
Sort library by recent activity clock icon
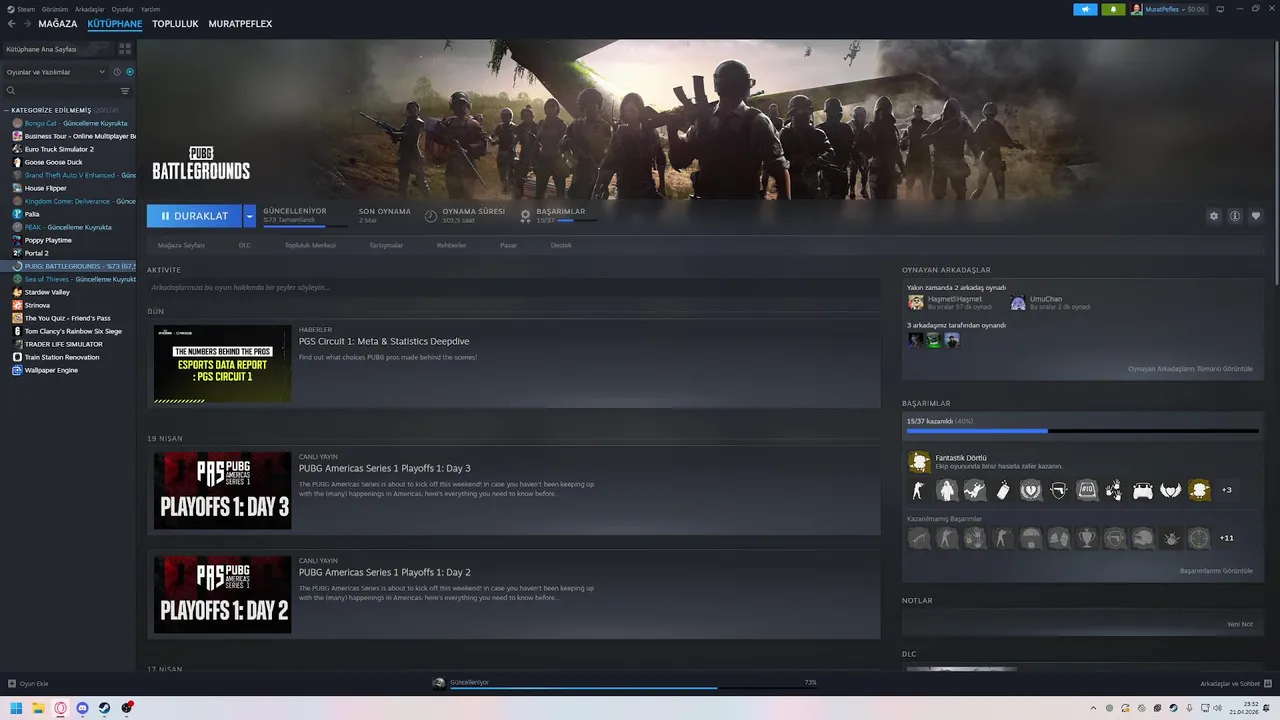click(x=117, y=72)
